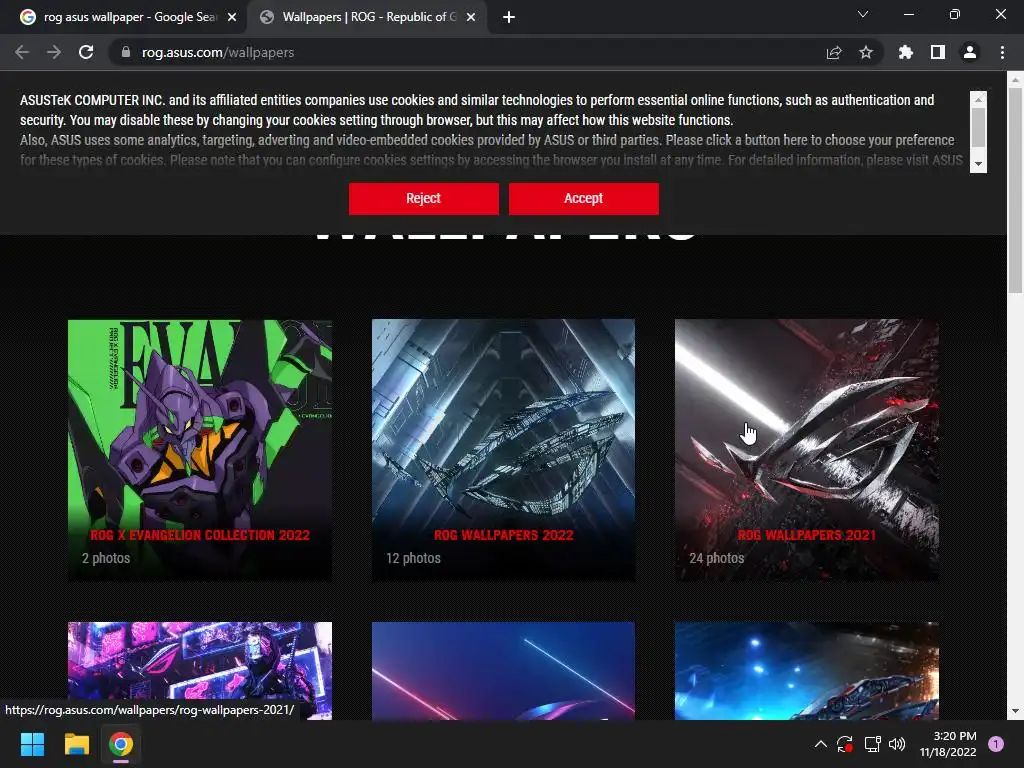Bookmark this page with the star icon

[866, 52]
